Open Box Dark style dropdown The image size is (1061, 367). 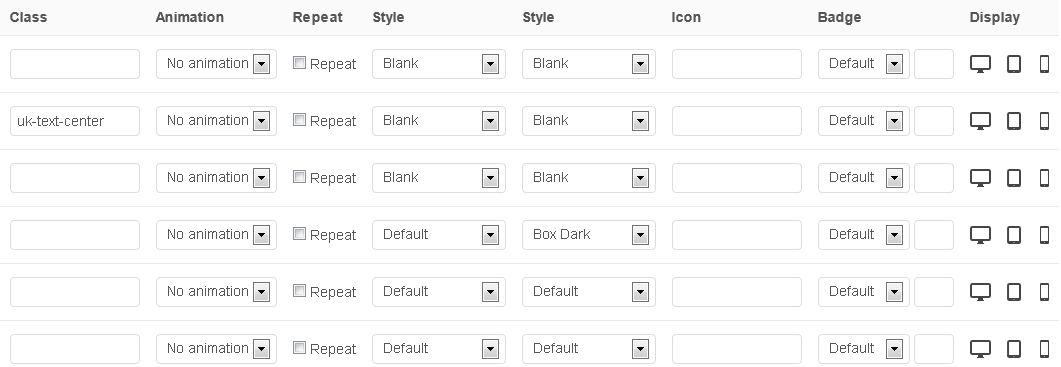pyautogui.click(x=589, y=234)
